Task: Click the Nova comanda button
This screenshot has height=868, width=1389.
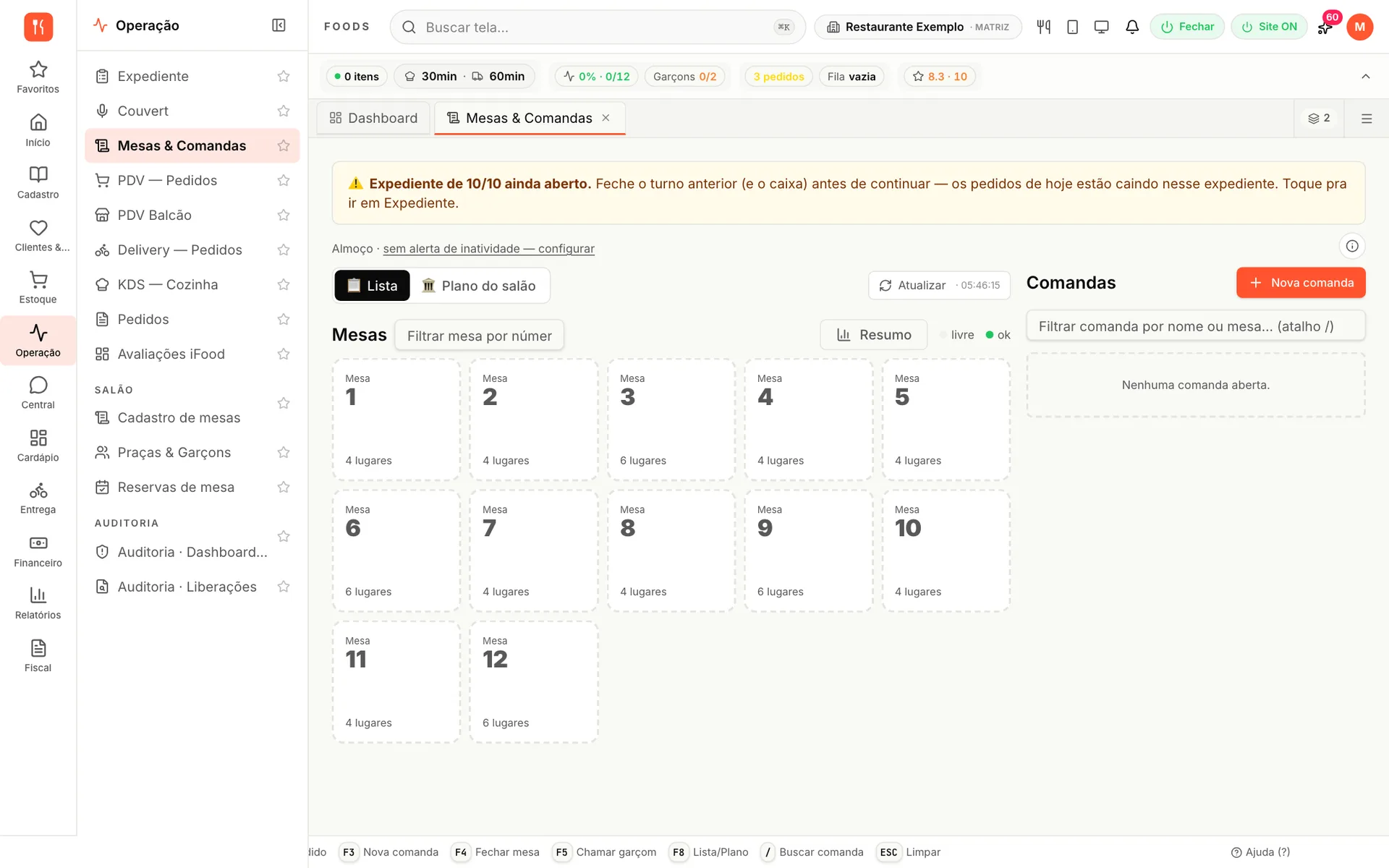Action: click(x=1301, y=283)
